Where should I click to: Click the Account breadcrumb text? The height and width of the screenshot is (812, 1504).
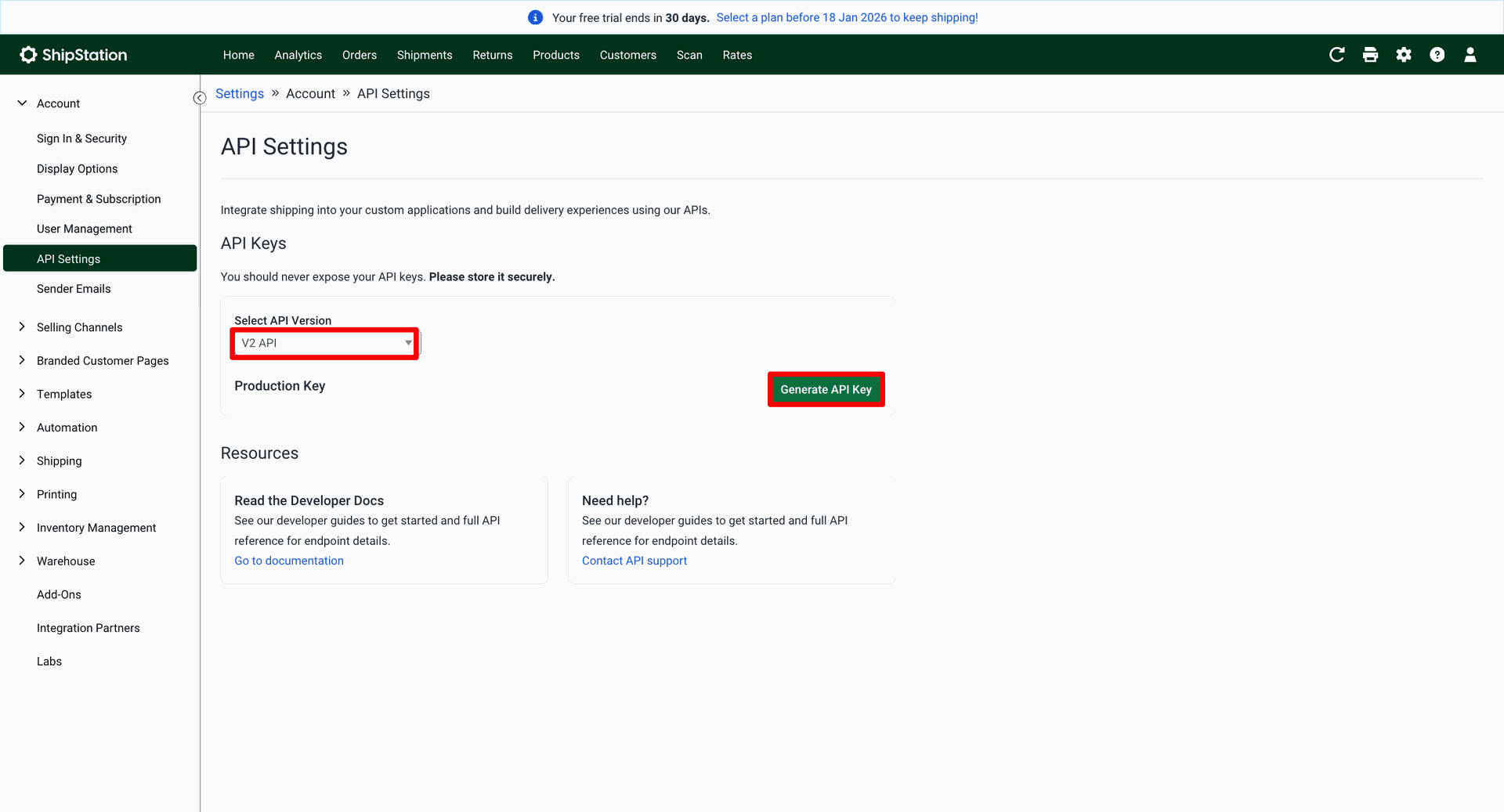click(310, 94)
